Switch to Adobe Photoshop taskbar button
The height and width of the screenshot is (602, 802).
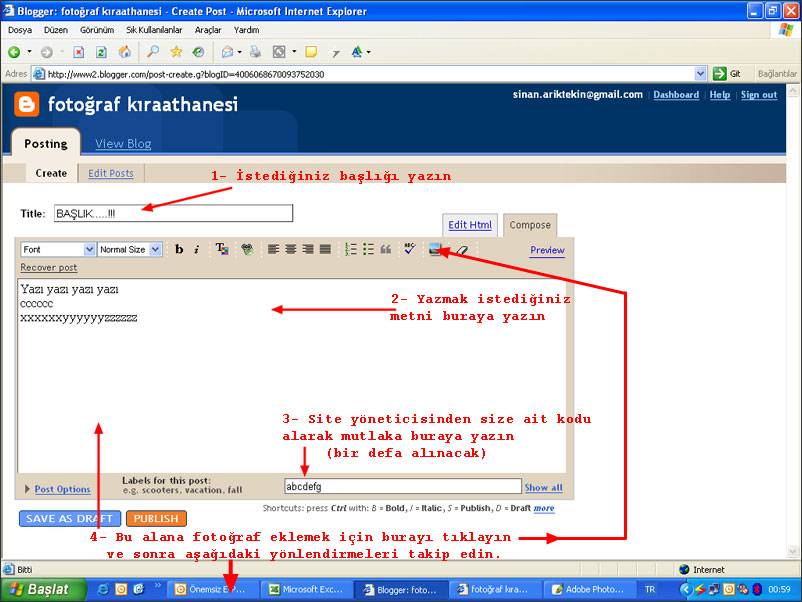pyautogui.click(x=589, y=590)
